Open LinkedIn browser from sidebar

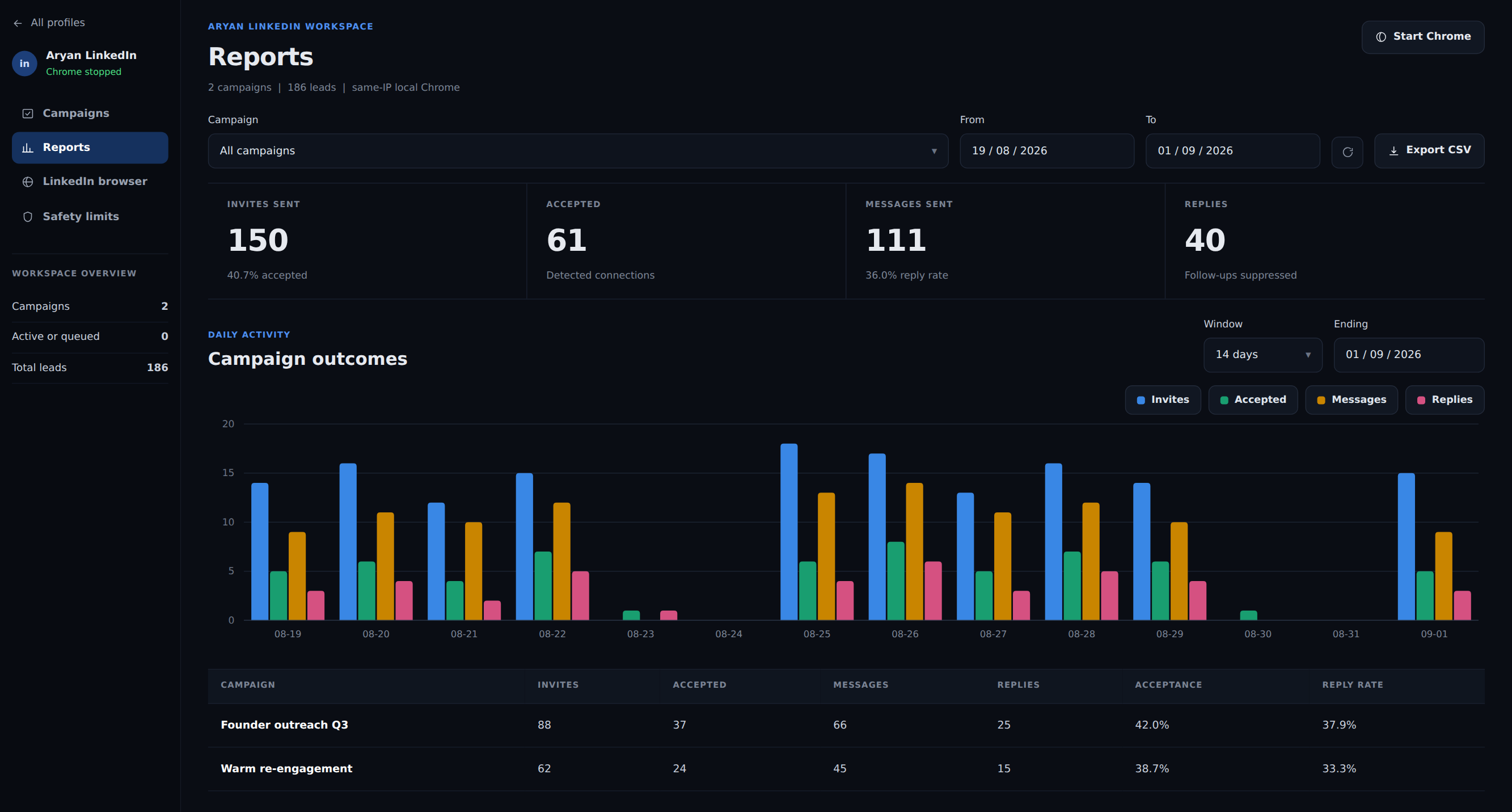coord(90,182)
